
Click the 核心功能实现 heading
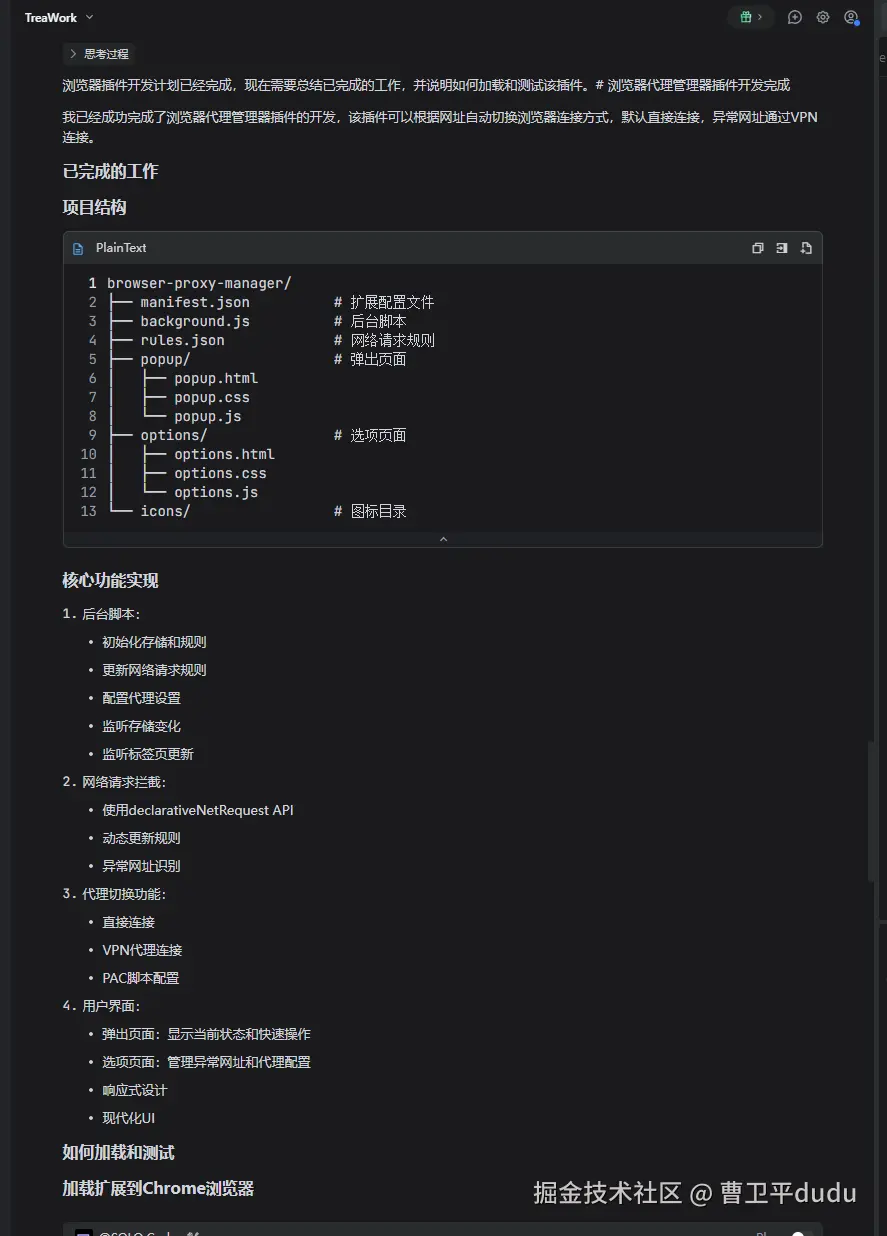click(x=110, y=581)
